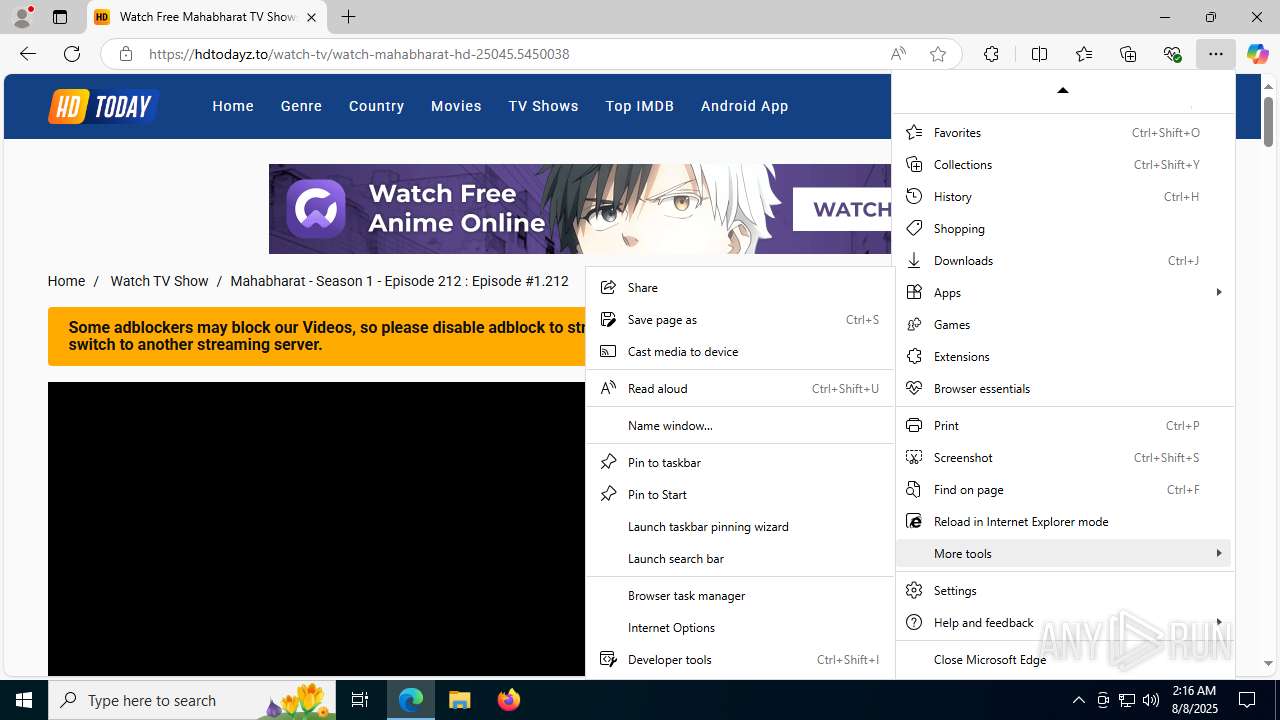Open File Explorer from taskbar
The image size is (1280, 720).
point(460,700)
